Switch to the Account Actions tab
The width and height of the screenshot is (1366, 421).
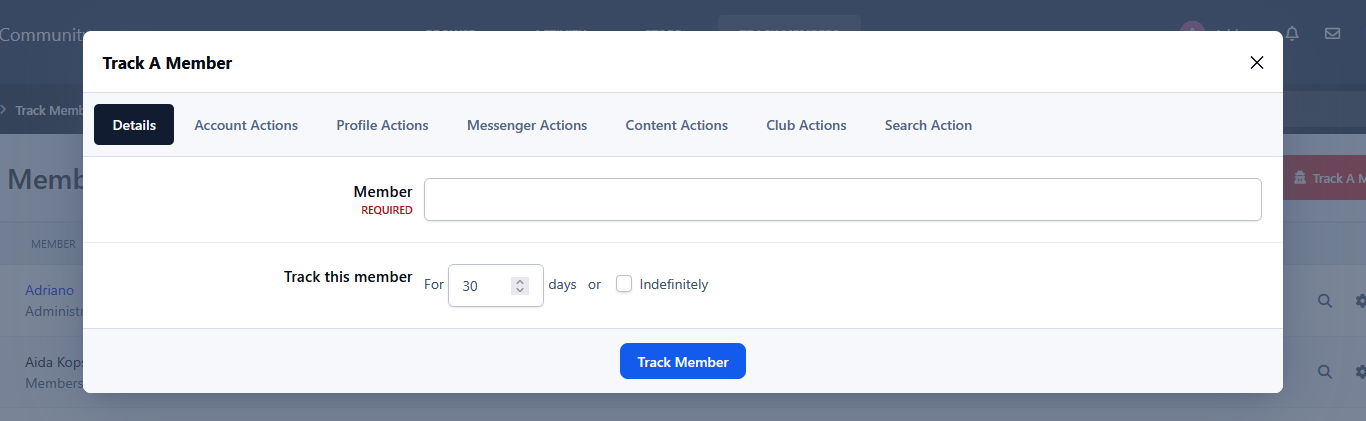[246, 125]
